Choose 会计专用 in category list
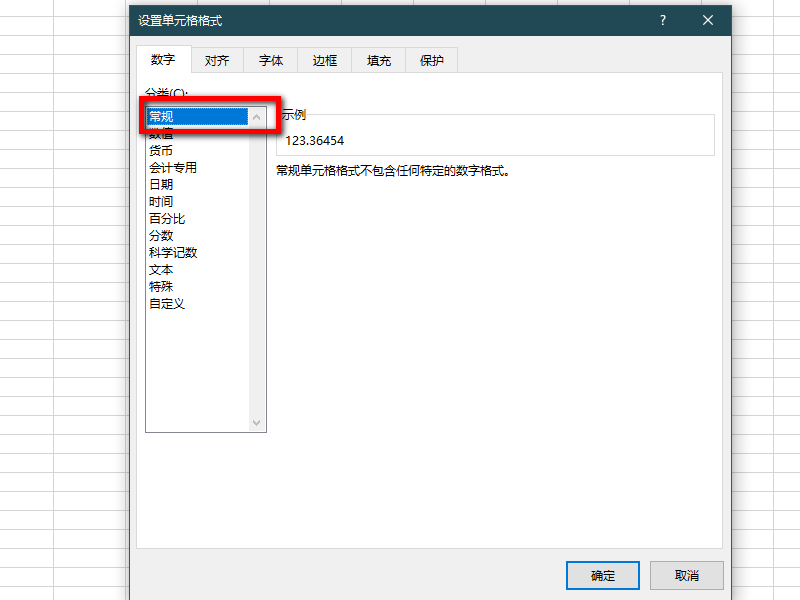 click(x=197, y=167)
